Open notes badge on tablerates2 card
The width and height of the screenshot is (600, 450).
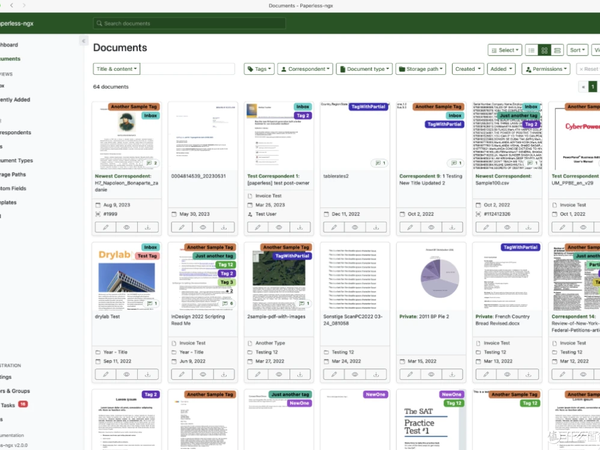coord(380,163)
